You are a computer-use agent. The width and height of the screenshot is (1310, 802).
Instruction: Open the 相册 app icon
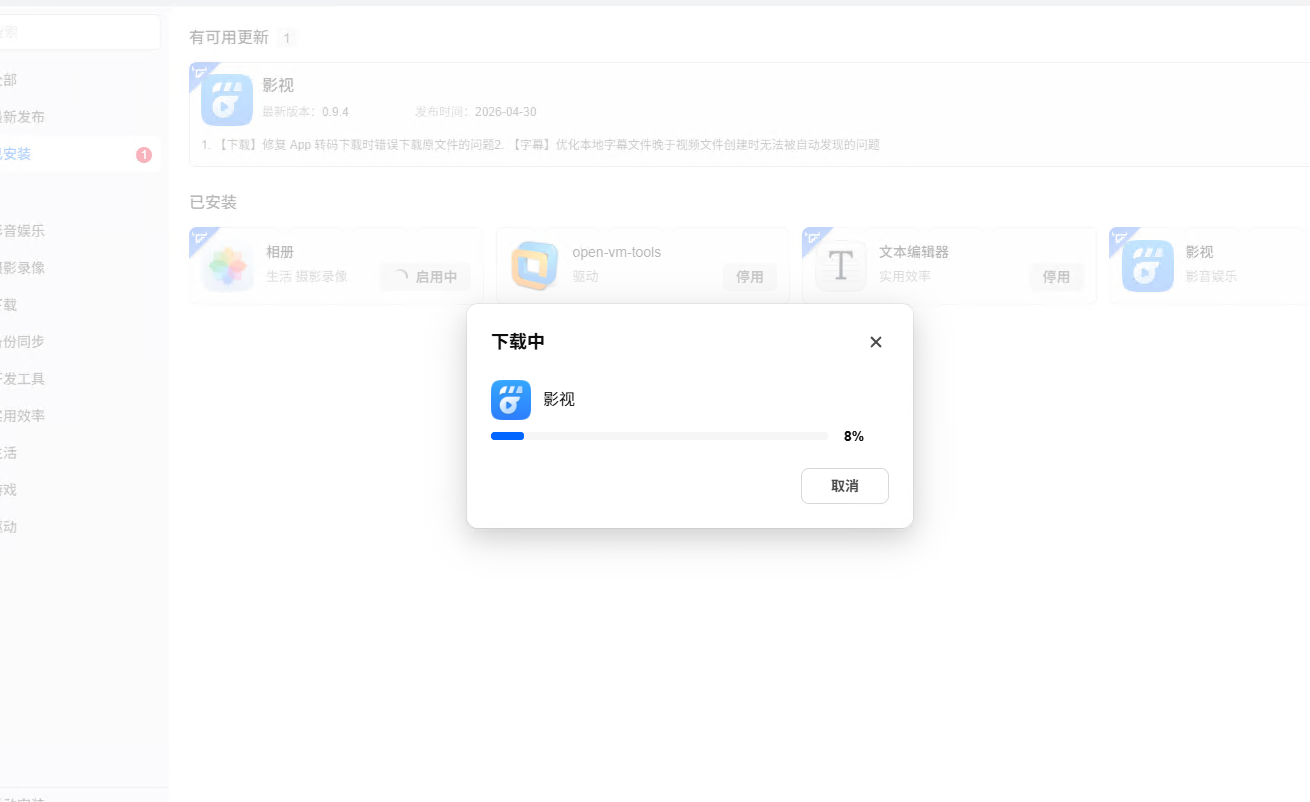[227, 266]
